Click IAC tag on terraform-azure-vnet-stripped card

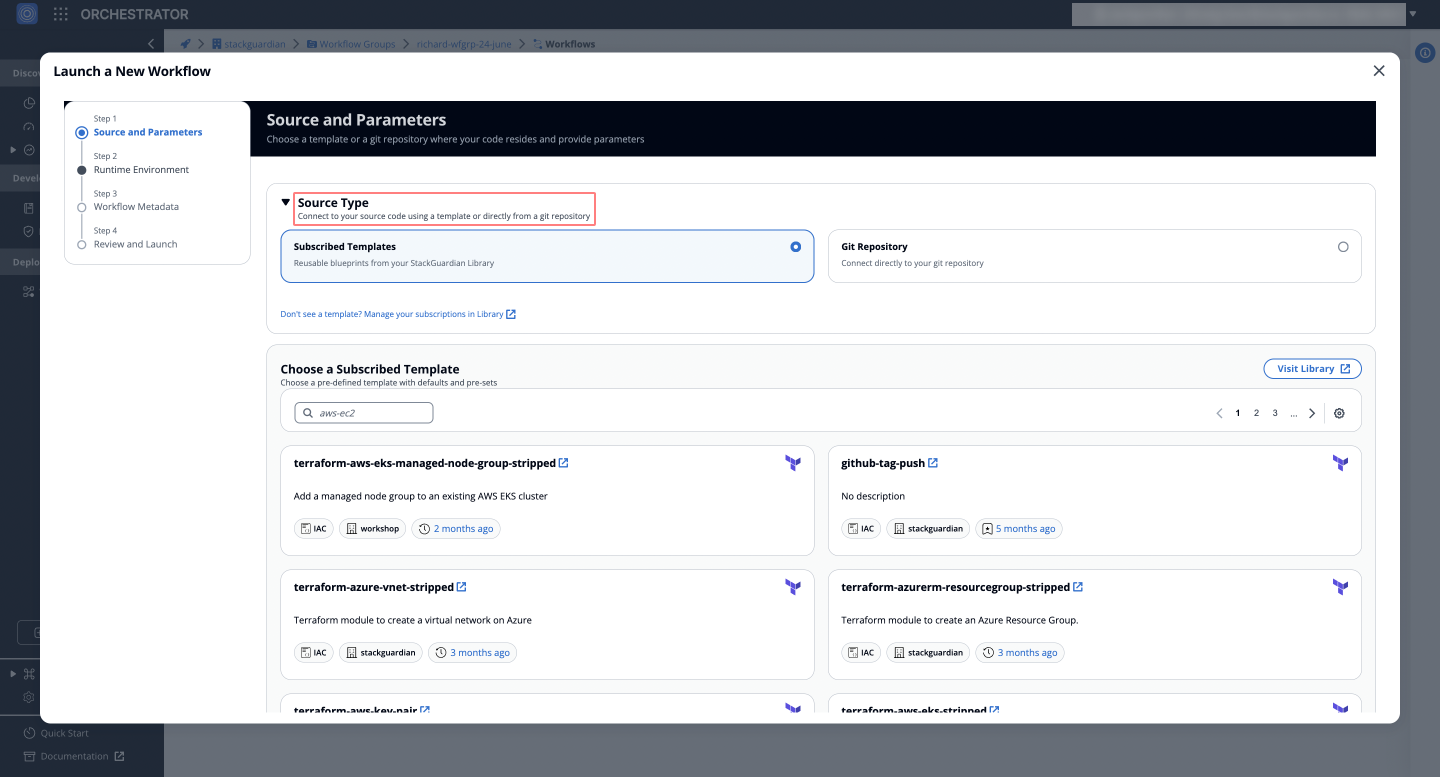pos(313,653)
